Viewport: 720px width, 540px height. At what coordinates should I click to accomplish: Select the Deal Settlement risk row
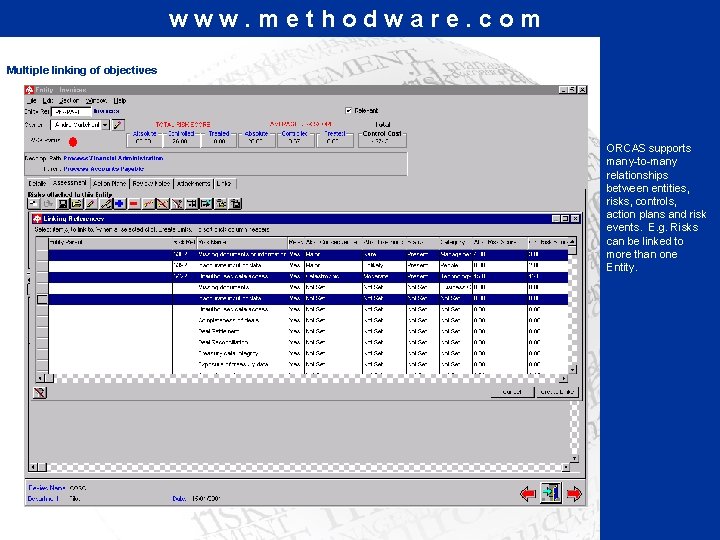coord(308,332)
